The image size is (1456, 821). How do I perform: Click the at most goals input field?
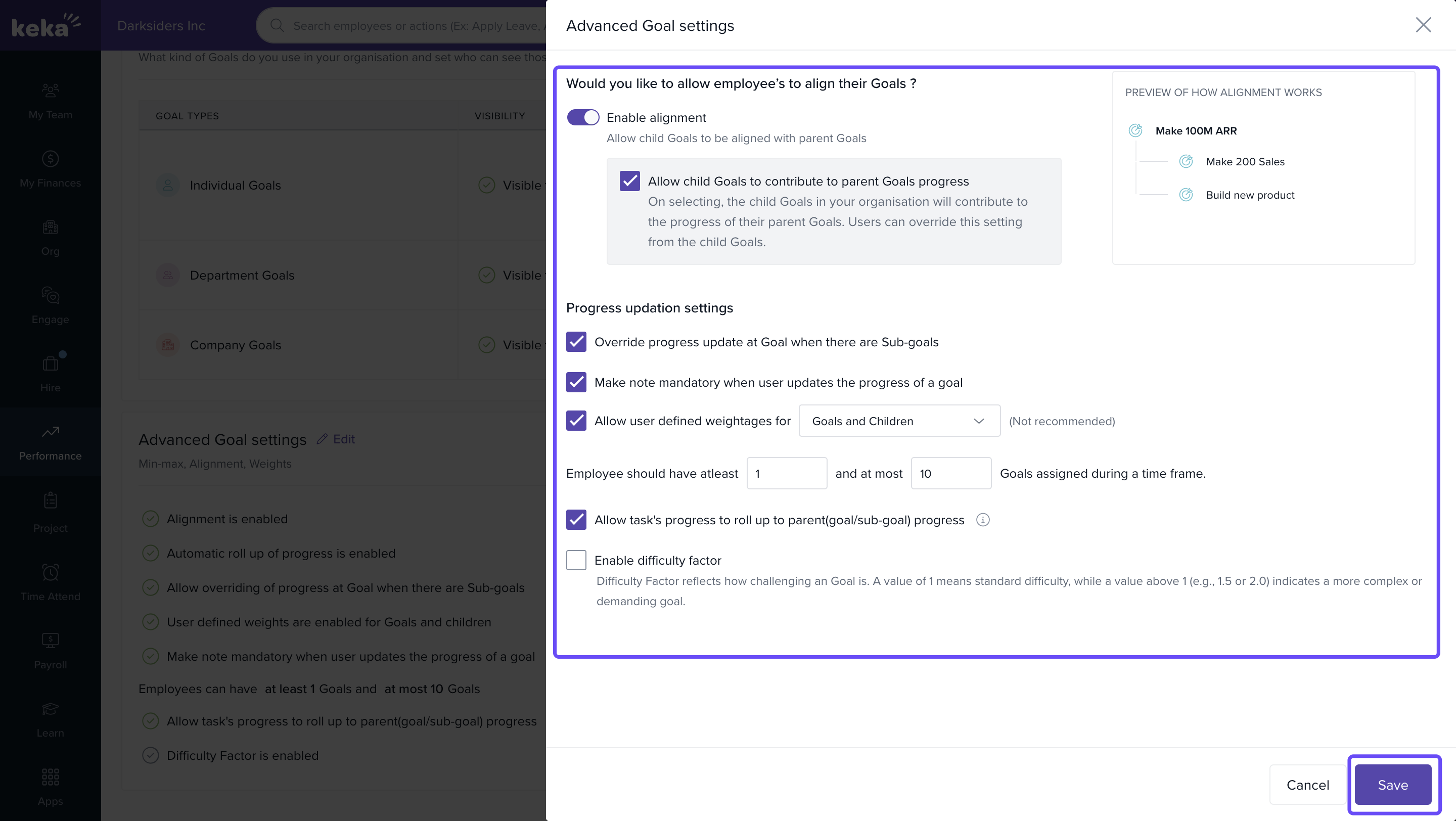pyautogui.click(x=950, y=474)
